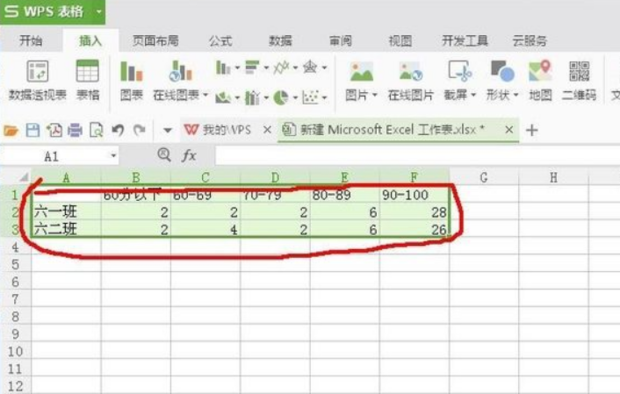Pick the scatter chart type icon
The image size is (620, 394).
(310, 97)
